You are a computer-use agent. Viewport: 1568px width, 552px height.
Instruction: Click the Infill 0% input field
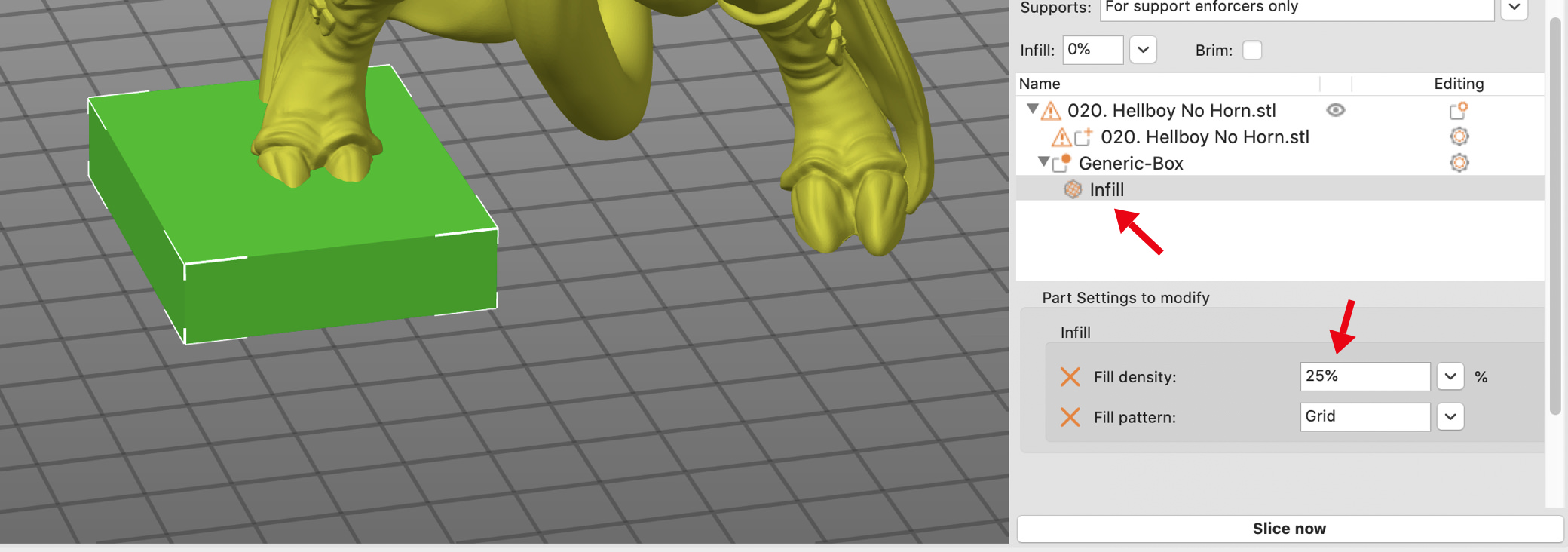point(1092,50)
